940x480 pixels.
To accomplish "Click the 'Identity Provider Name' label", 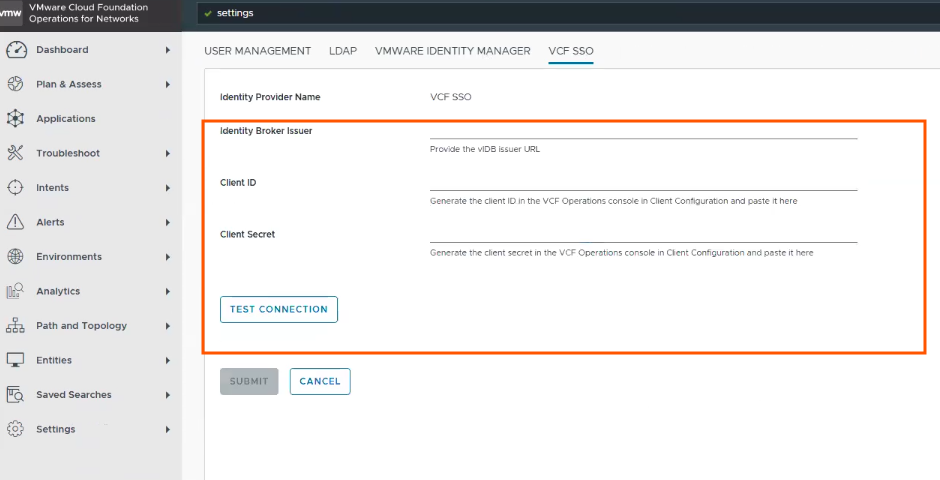I will click(x=270, y=97).
